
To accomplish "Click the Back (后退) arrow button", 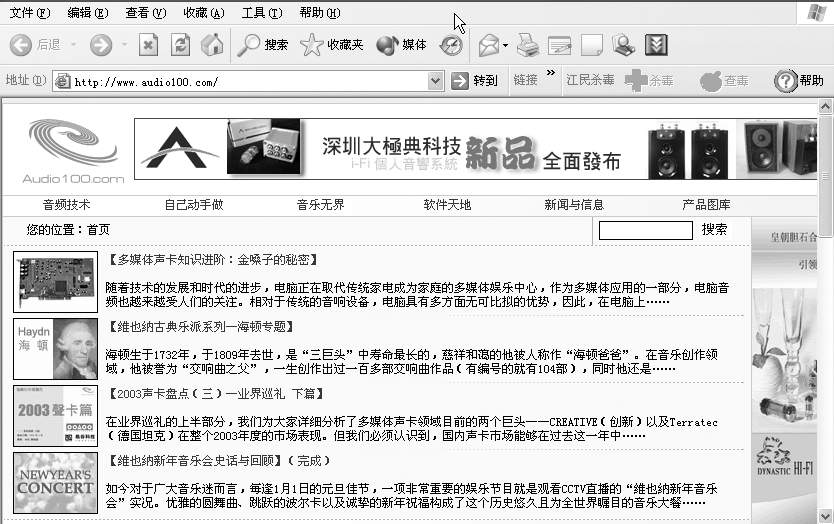I will (x=35, y=45).
